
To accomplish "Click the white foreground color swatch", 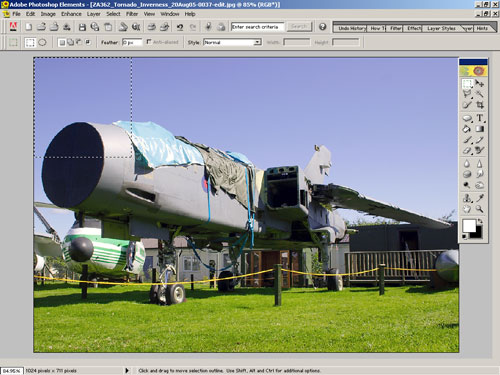I will [469, 226].
